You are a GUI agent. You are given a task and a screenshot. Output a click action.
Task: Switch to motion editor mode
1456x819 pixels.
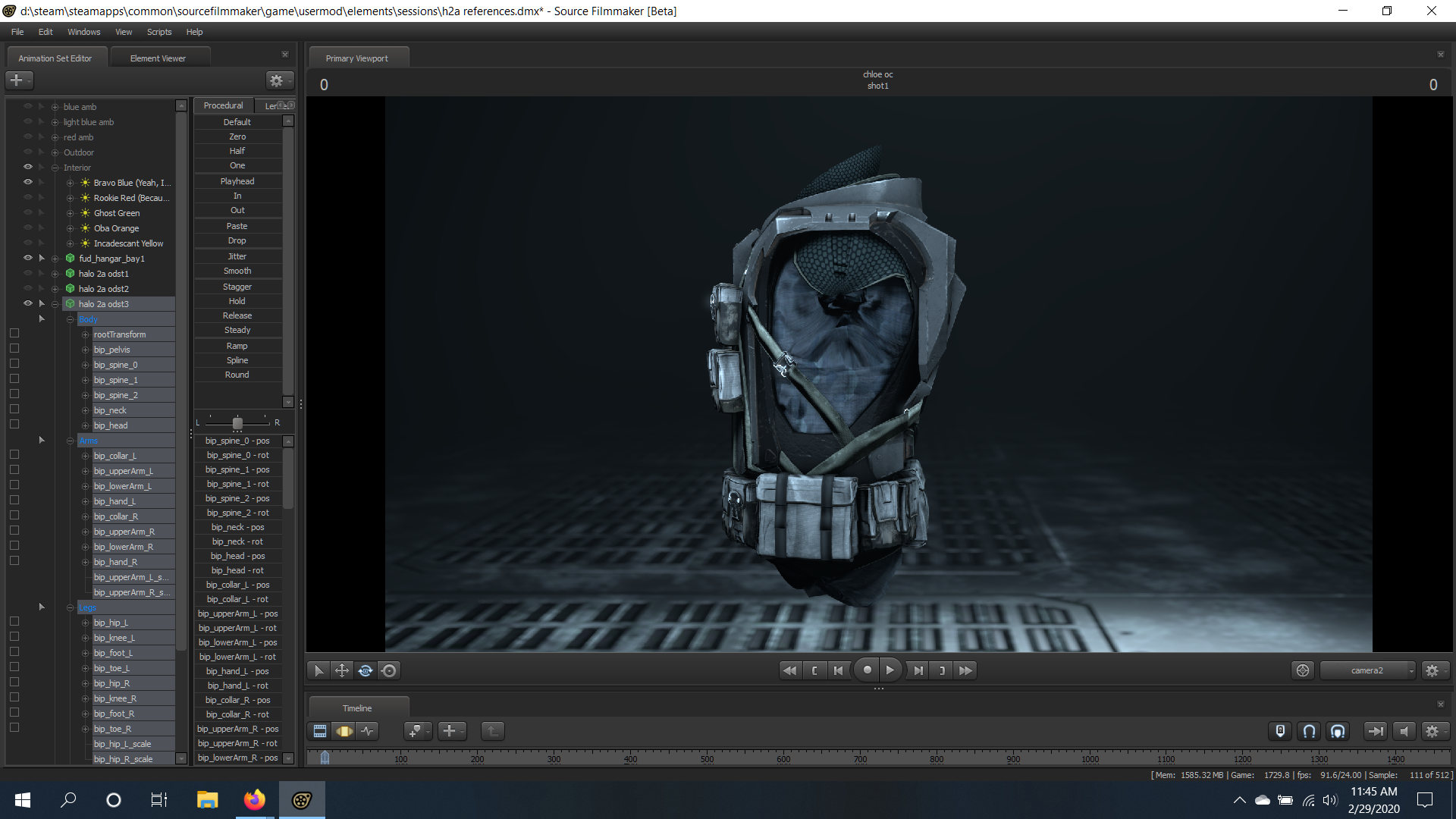tap(344, 731)
